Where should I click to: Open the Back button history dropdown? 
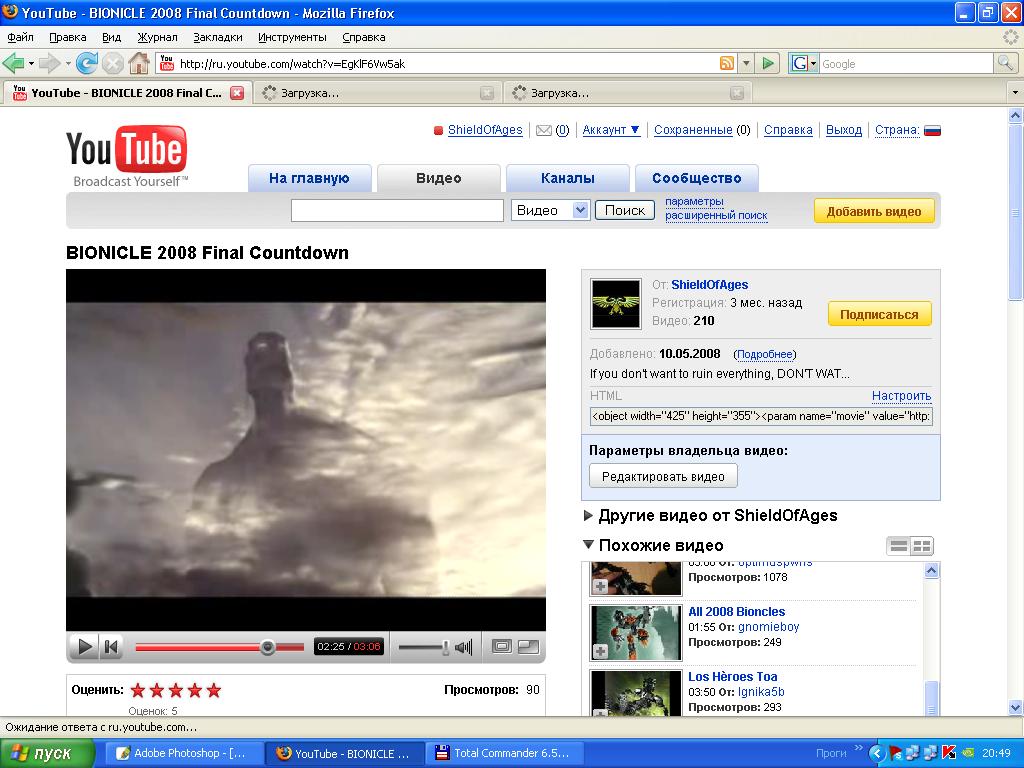(31, 64)
